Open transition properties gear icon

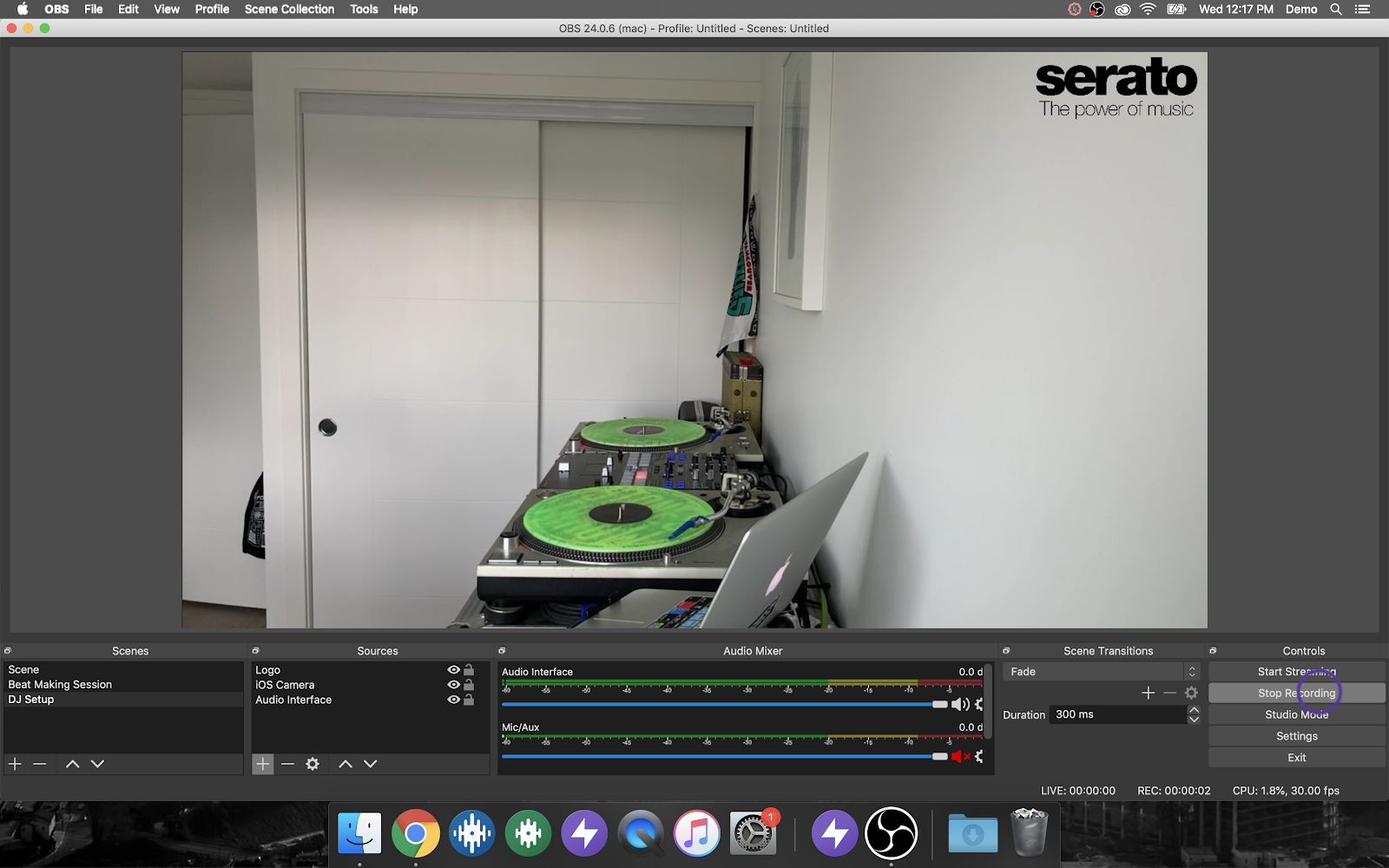coord(1191,693)
